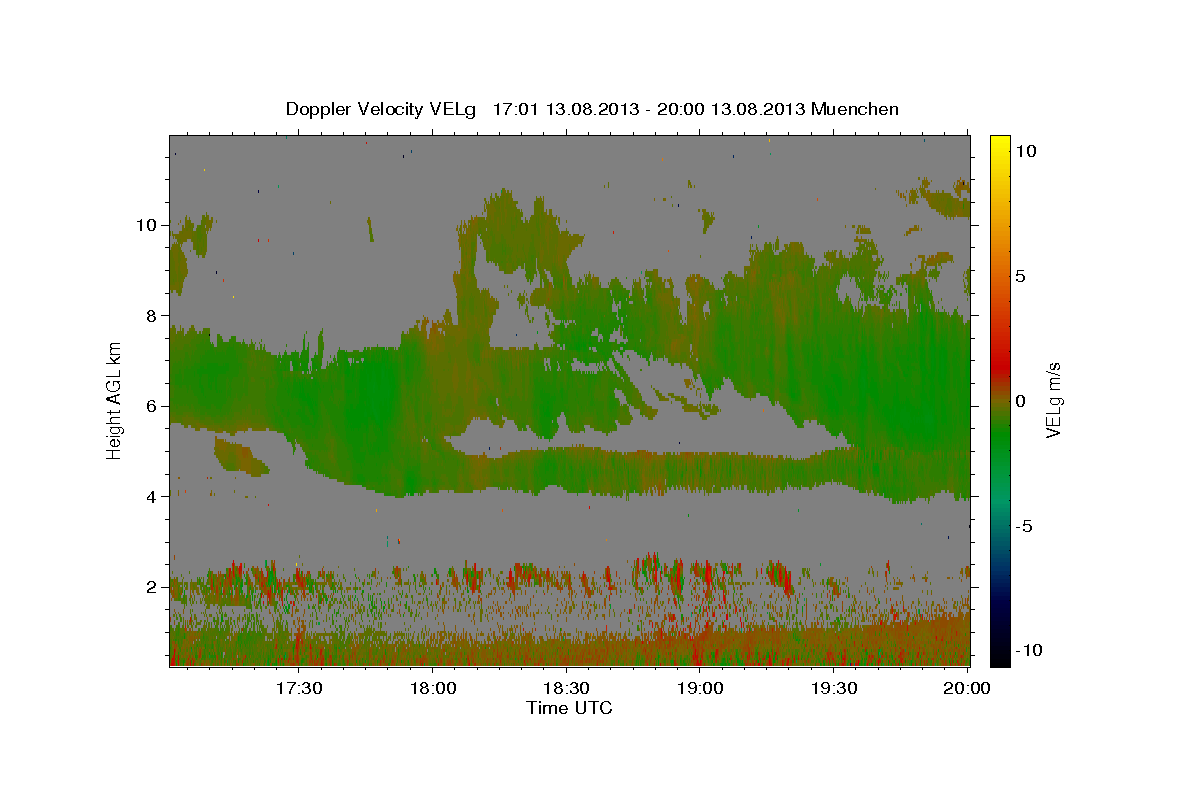The width and height of the screenshot is (1200, 800).
Task: Click the 19:30 time tick label
Action: (834, 688)
